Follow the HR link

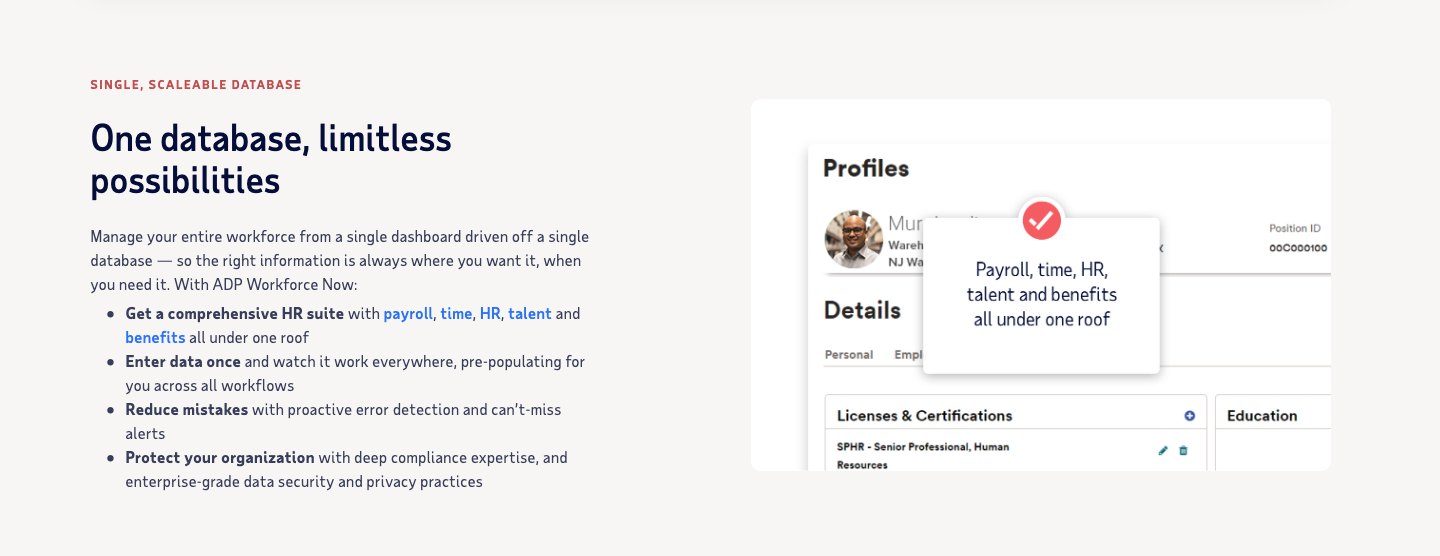(490, 314)
